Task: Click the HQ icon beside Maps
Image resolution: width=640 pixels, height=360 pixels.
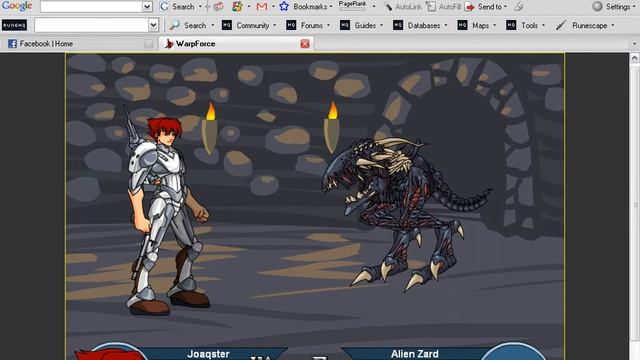Action: 462,25
